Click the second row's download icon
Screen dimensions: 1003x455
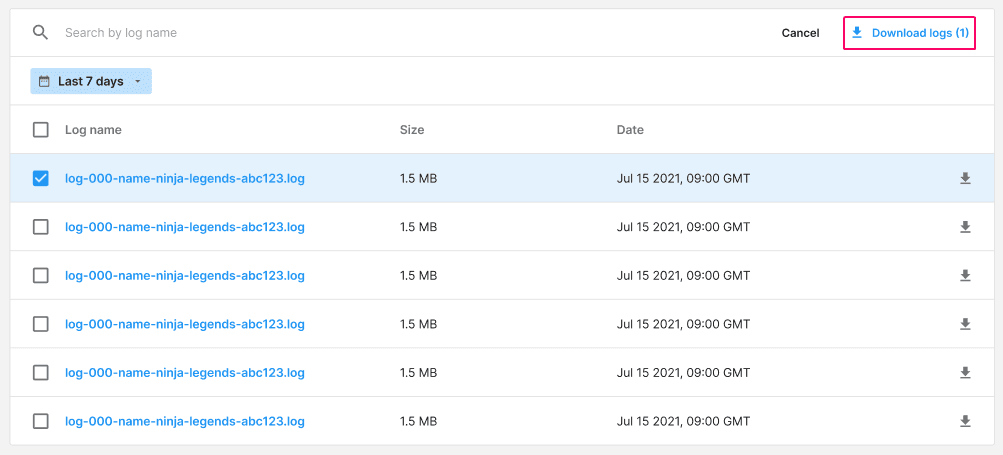[965, 227]
